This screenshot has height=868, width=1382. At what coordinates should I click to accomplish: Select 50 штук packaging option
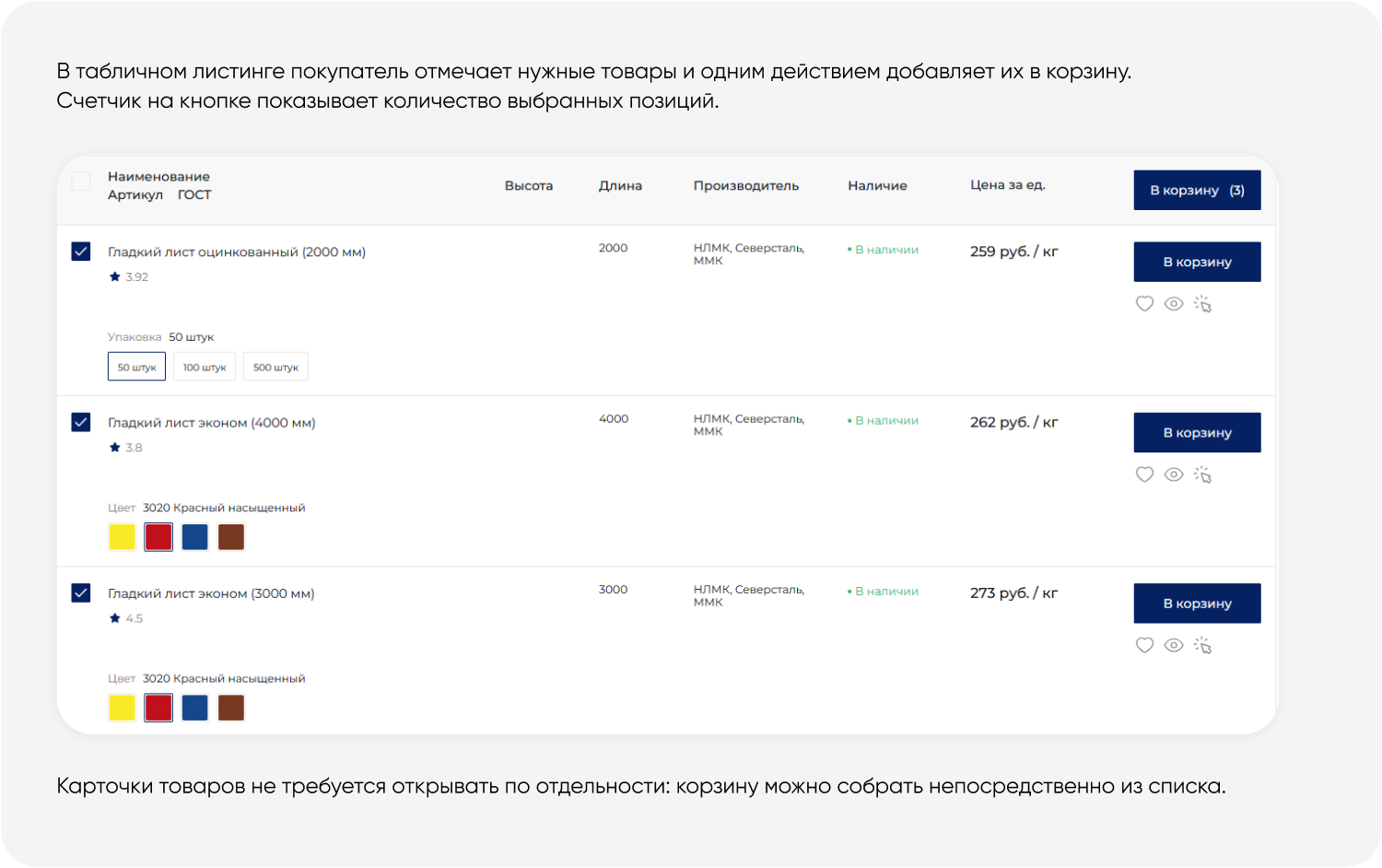136,367
